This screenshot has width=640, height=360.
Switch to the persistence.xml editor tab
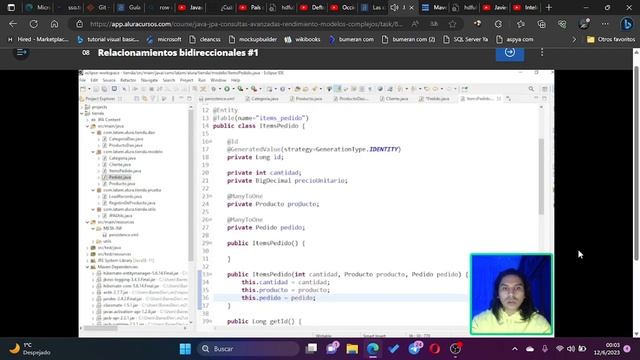pos(217,99)
